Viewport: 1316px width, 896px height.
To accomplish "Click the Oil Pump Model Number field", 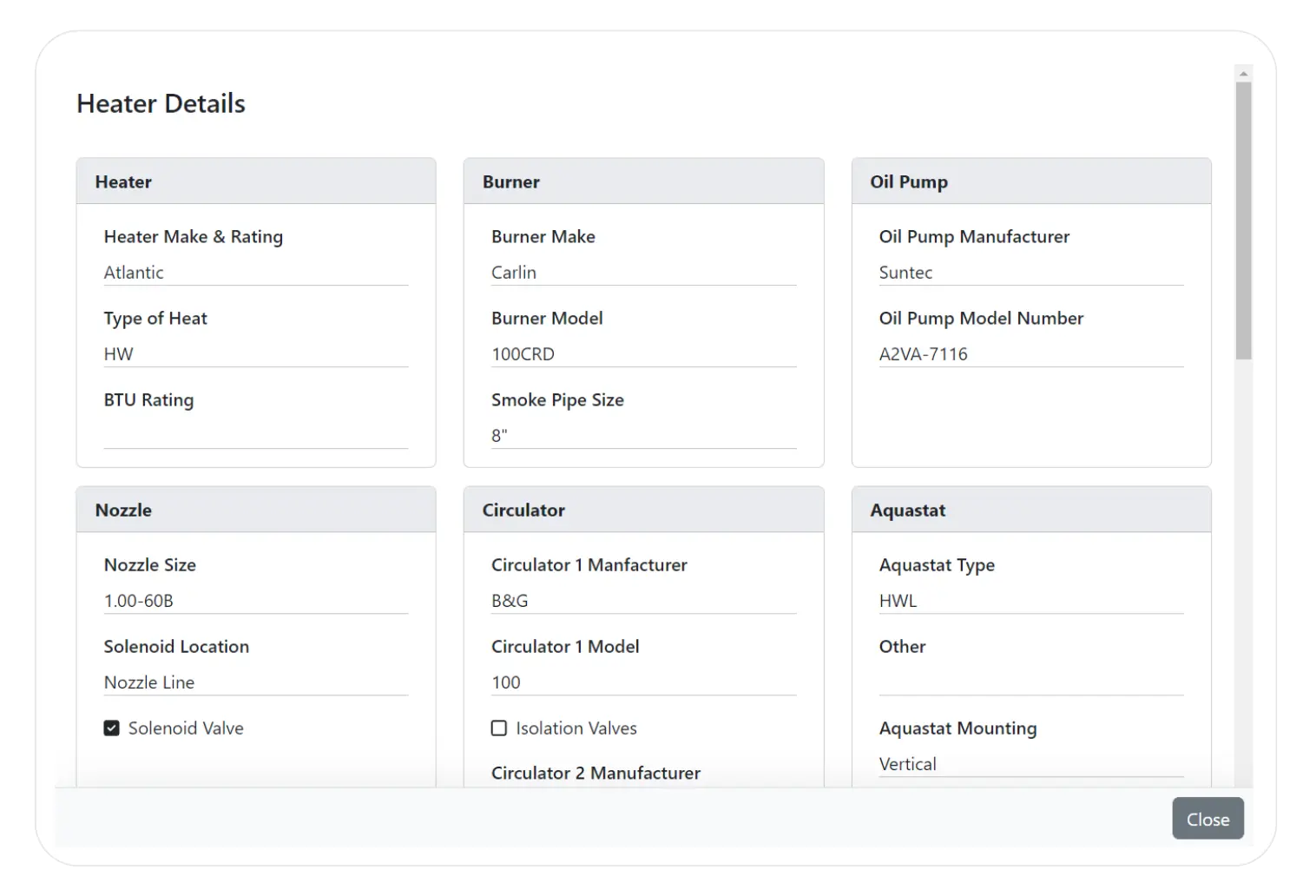I will pos(1031,353).
